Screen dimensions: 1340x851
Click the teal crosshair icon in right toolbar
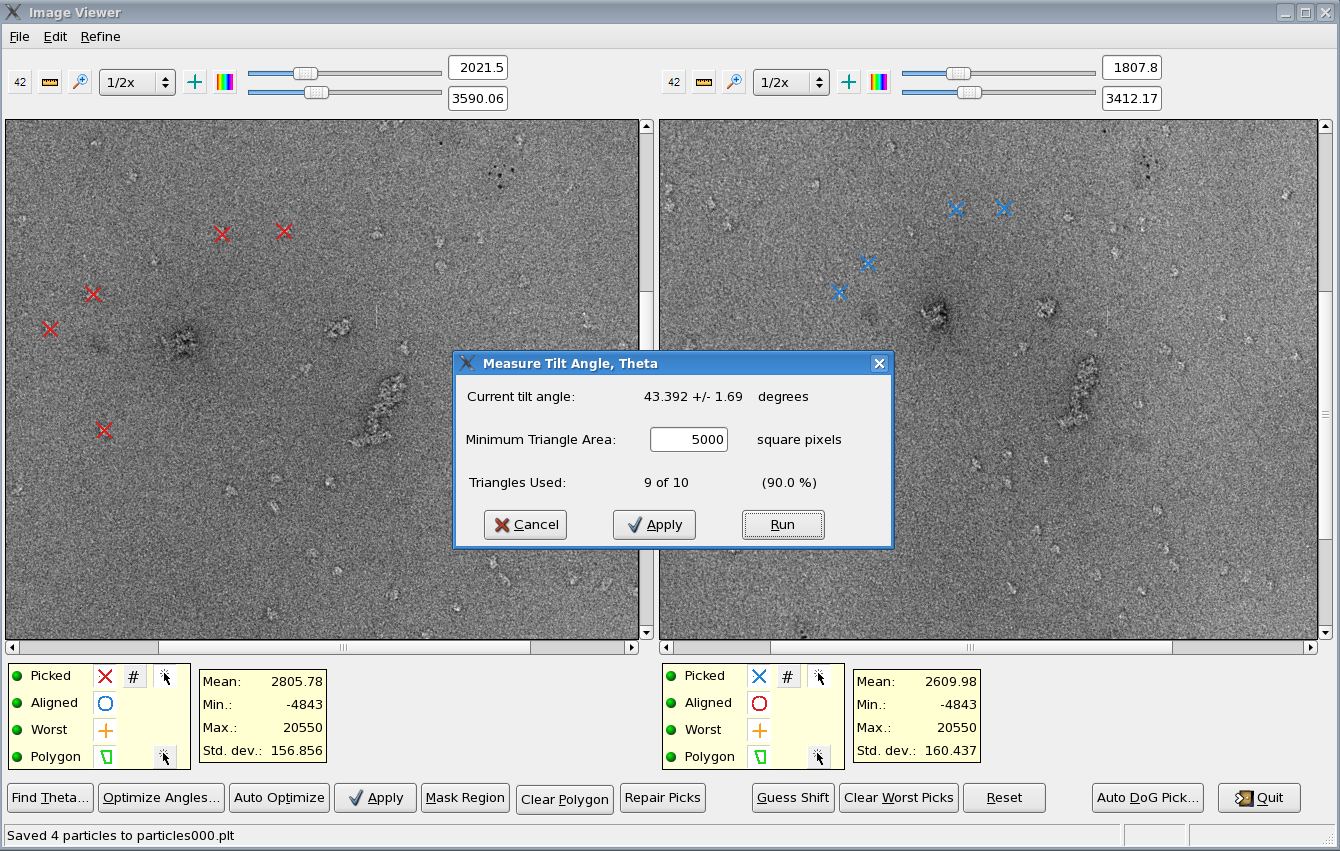coord(849,82)
